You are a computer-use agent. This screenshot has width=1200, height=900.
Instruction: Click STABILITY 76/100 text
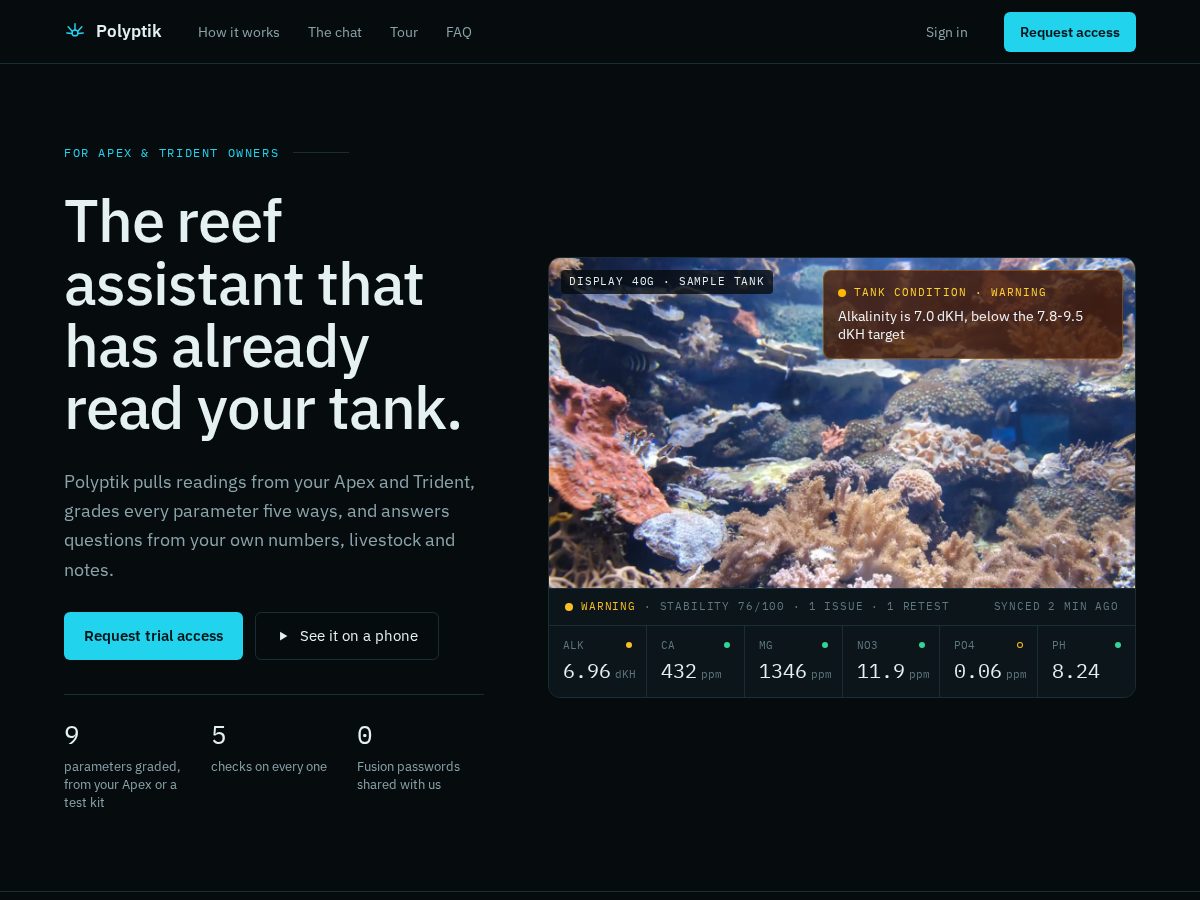pos(722,607)
